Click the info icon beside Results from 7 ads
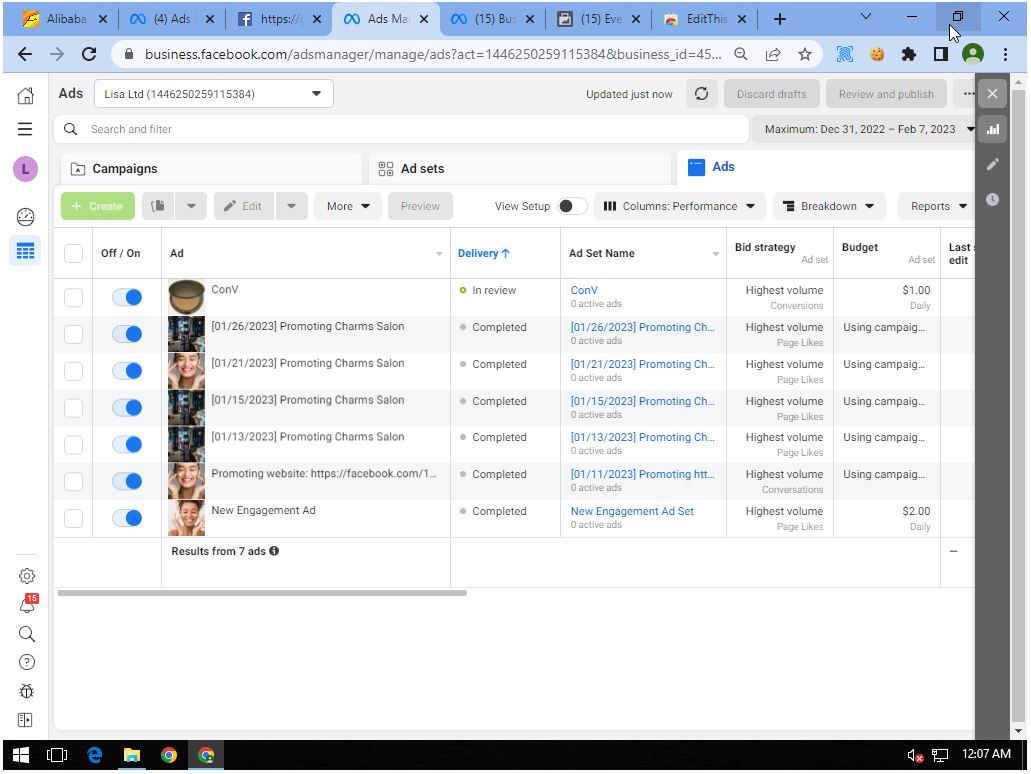The height and width of the screenshot is (774, 1031). [x=274, y=551]
